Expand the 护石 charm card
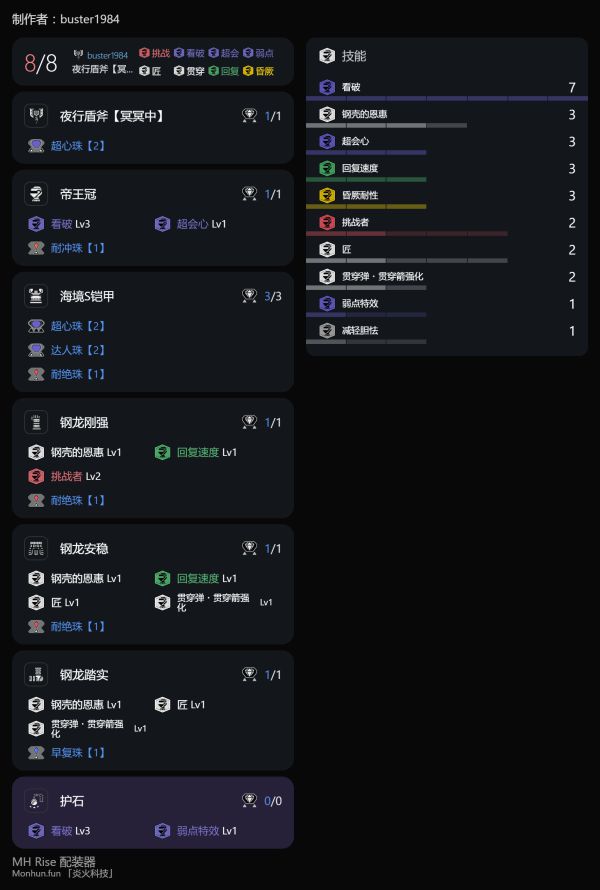This screenshot has height=890, width=600. point(153,800)
